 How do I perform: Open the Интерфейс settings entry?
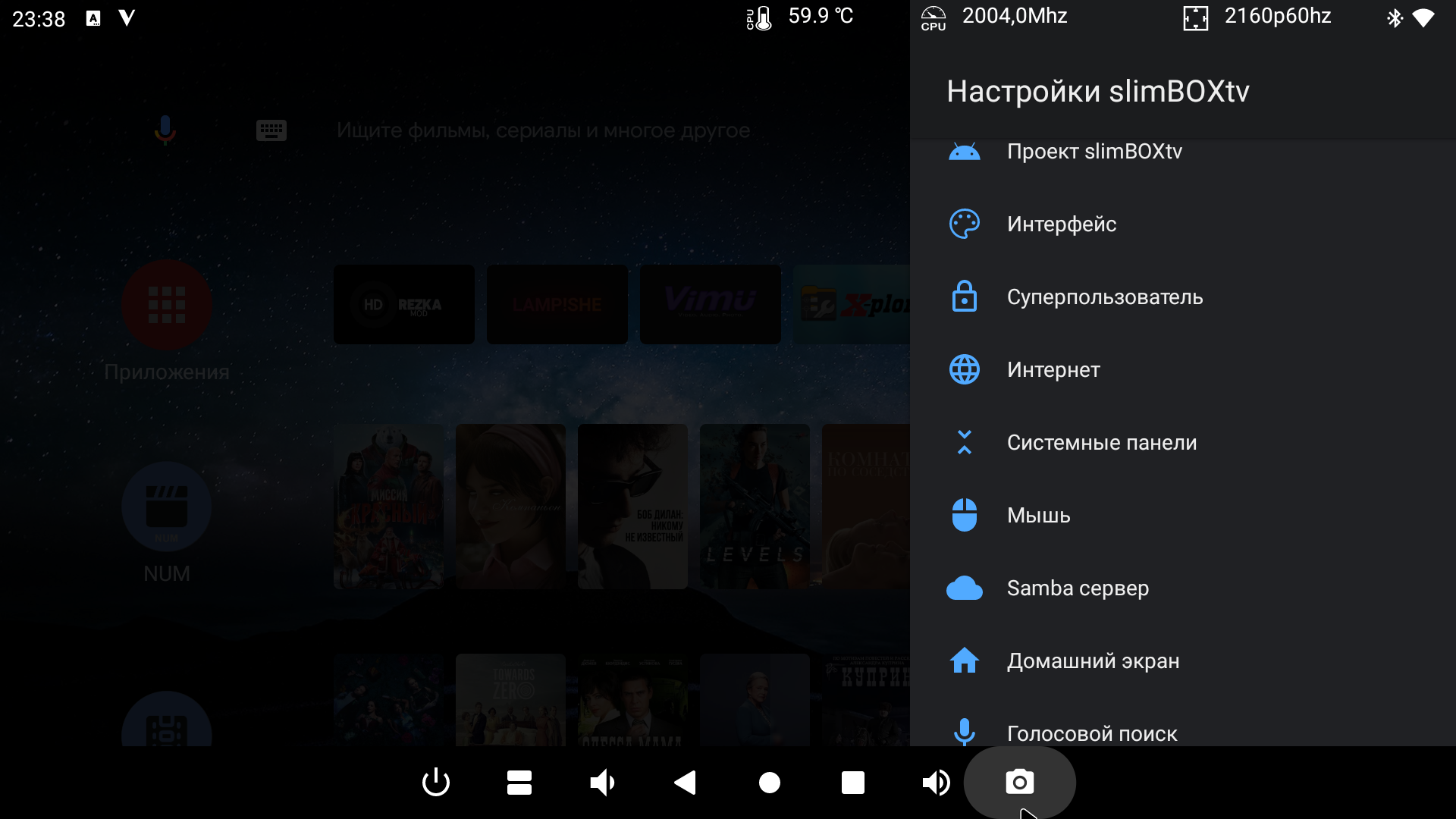[x=1062, y=224]
